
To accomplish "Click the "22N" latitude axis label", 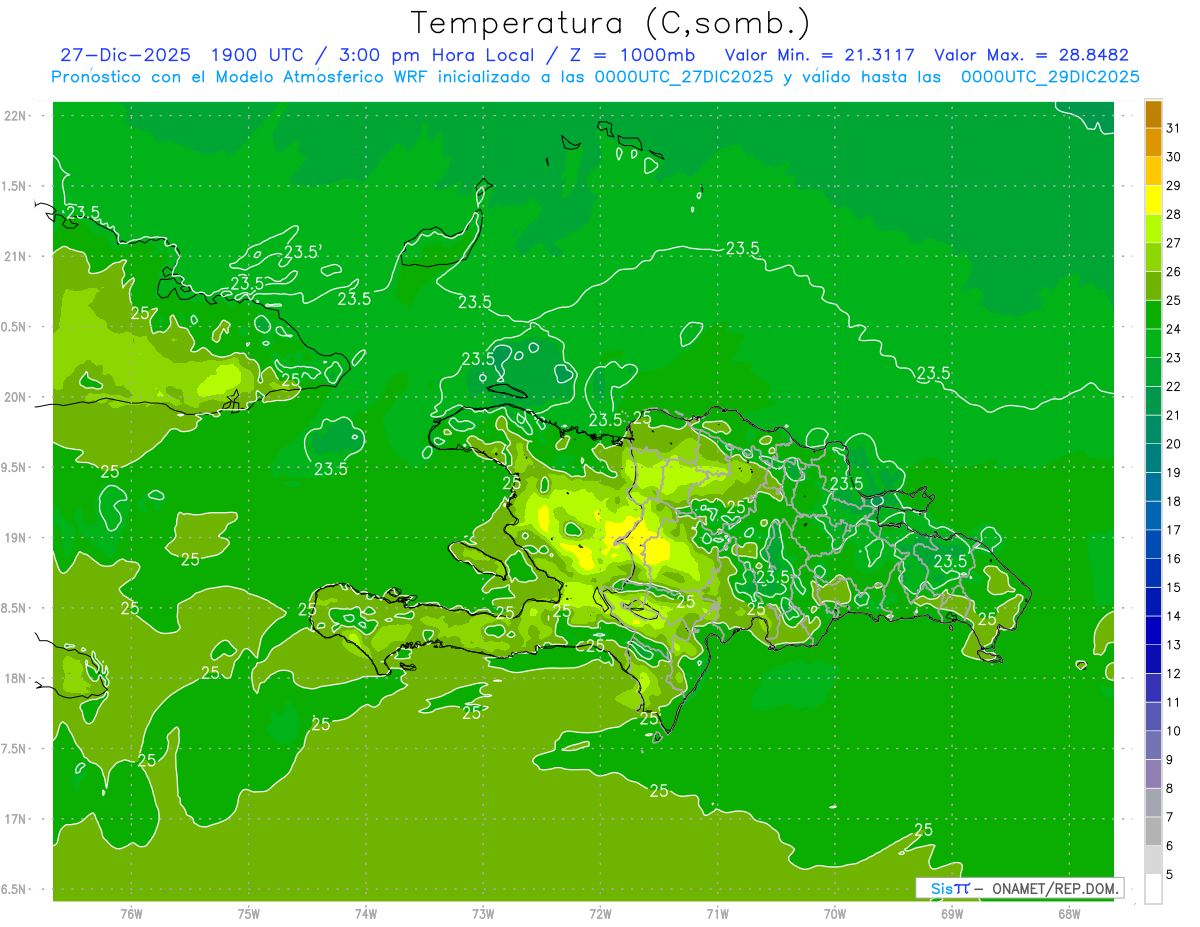I will [x=15, y=116].
